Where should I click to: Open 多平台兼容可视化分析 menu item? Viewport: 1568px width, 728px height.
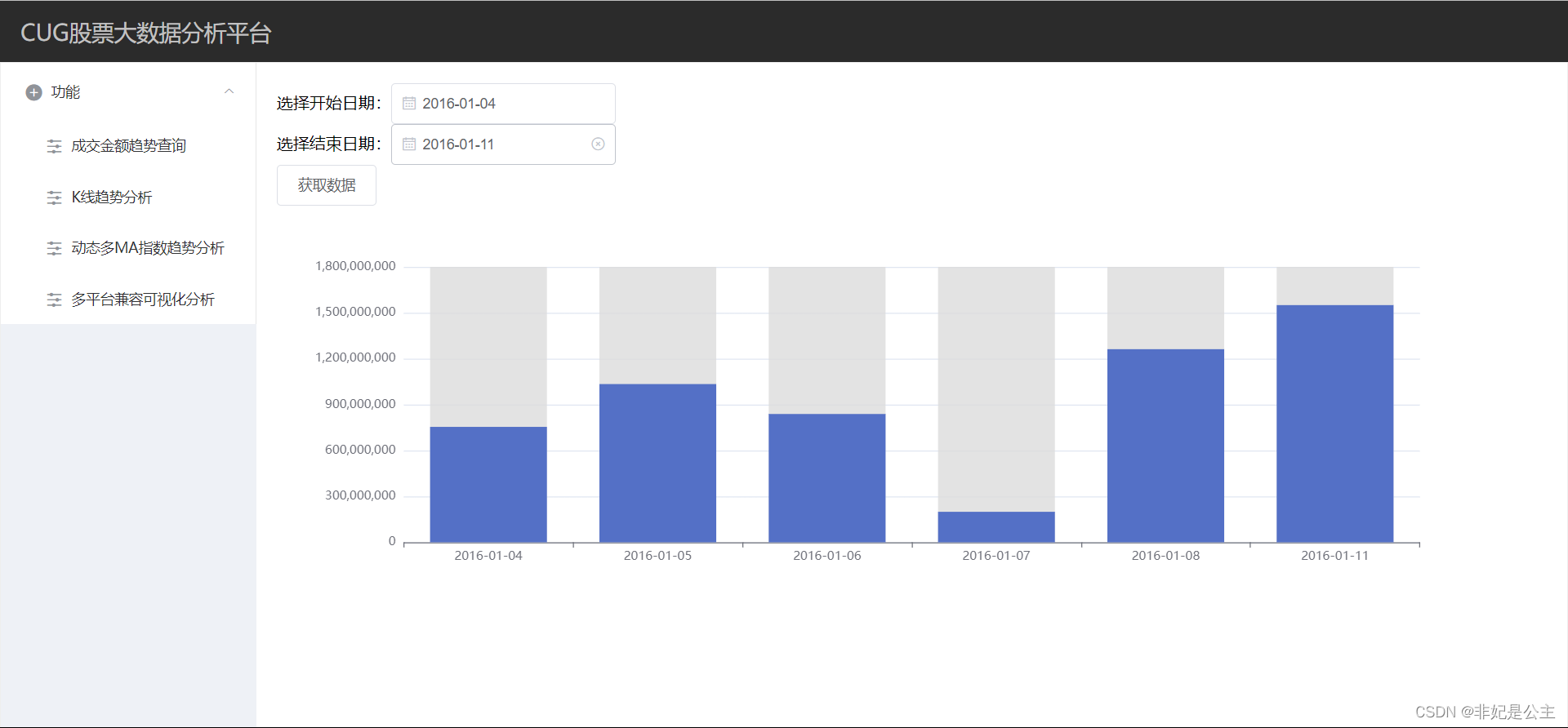tap(128, 300)
